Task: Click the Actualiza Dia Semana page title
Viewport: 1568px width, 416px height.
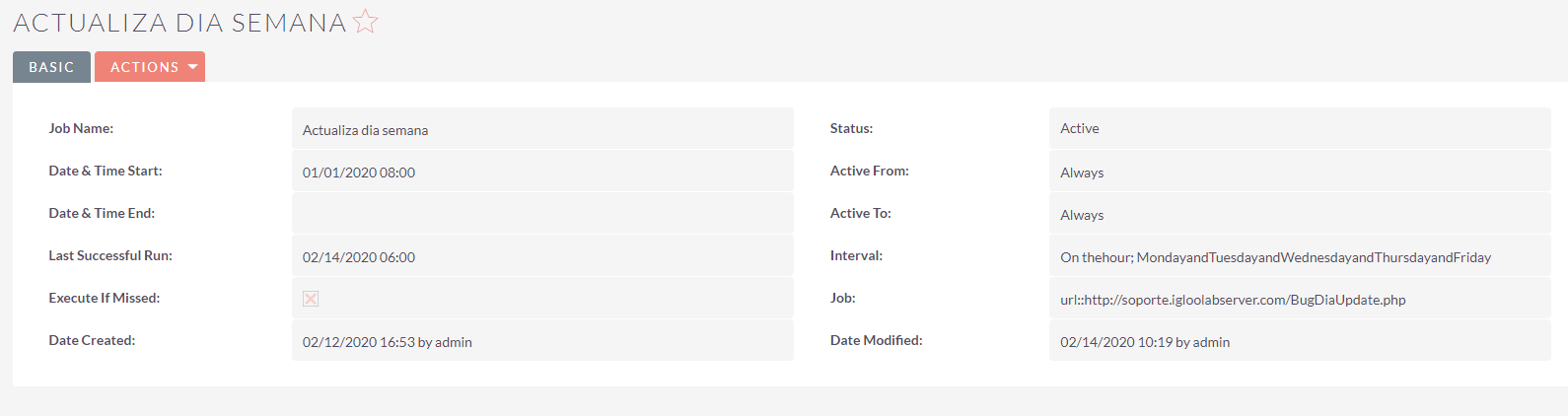Action: (179, 23)
